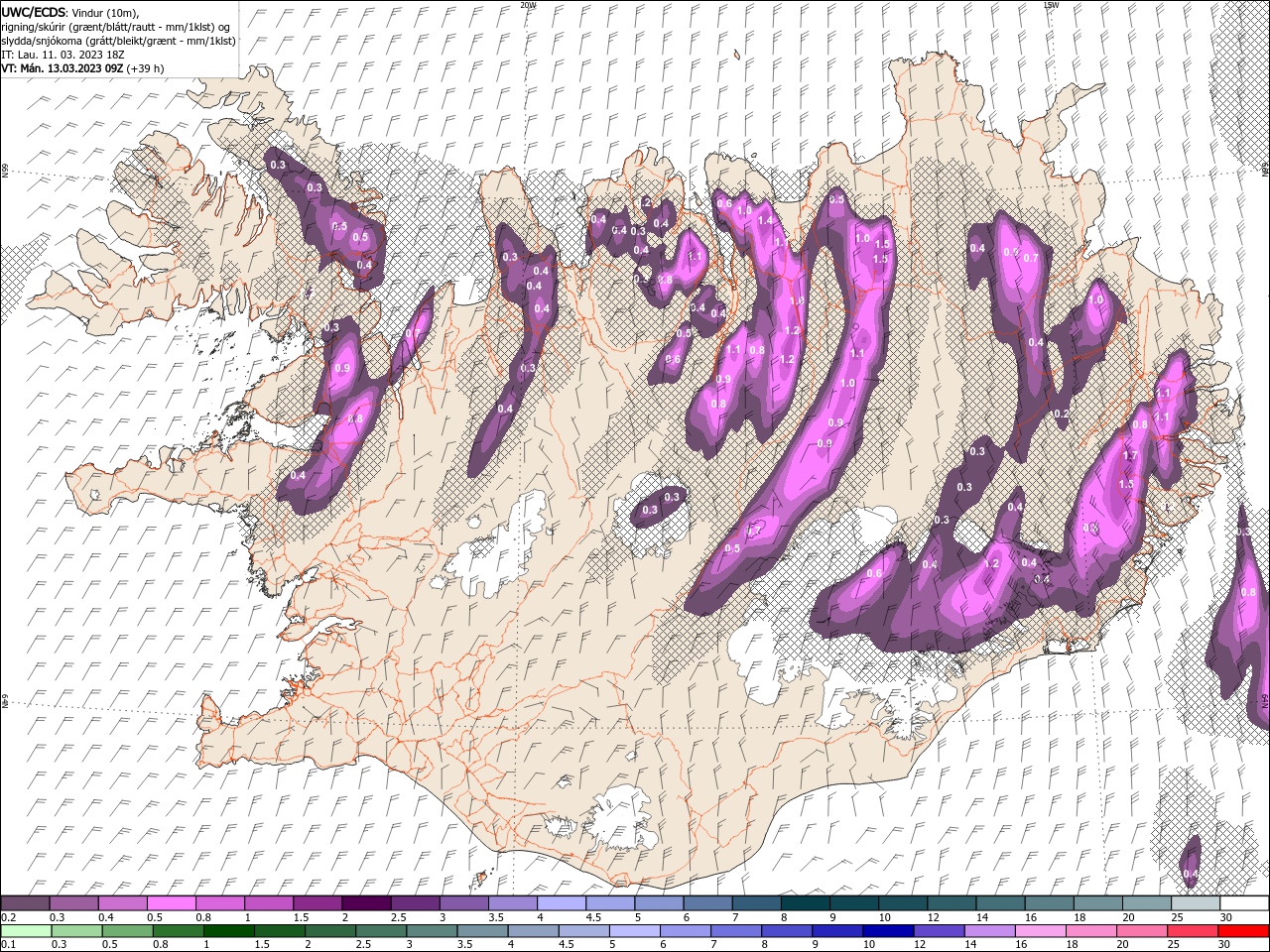The height and width of the screenshot is (952, 1270).
Task: Pick the light lavender 4–4.5 swatch in the upper legend
Action: pos(561,903)
